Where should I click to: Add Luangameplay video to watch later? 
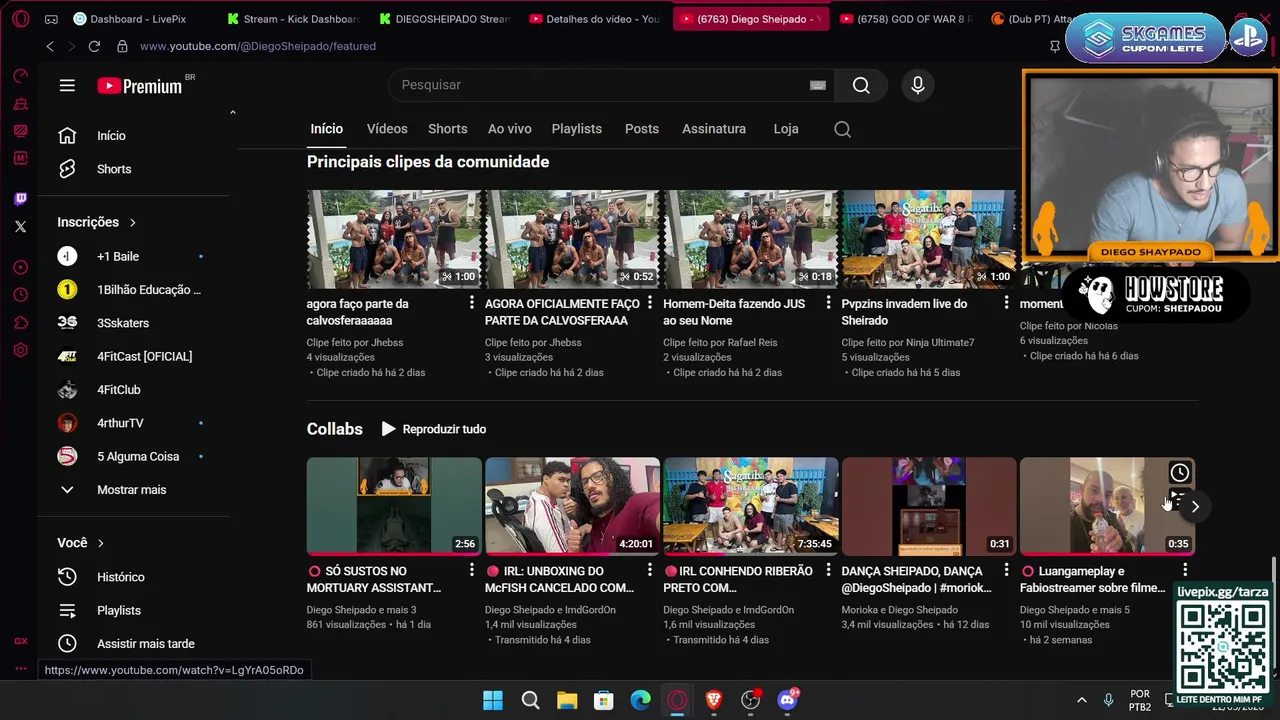pos(1180,473)
